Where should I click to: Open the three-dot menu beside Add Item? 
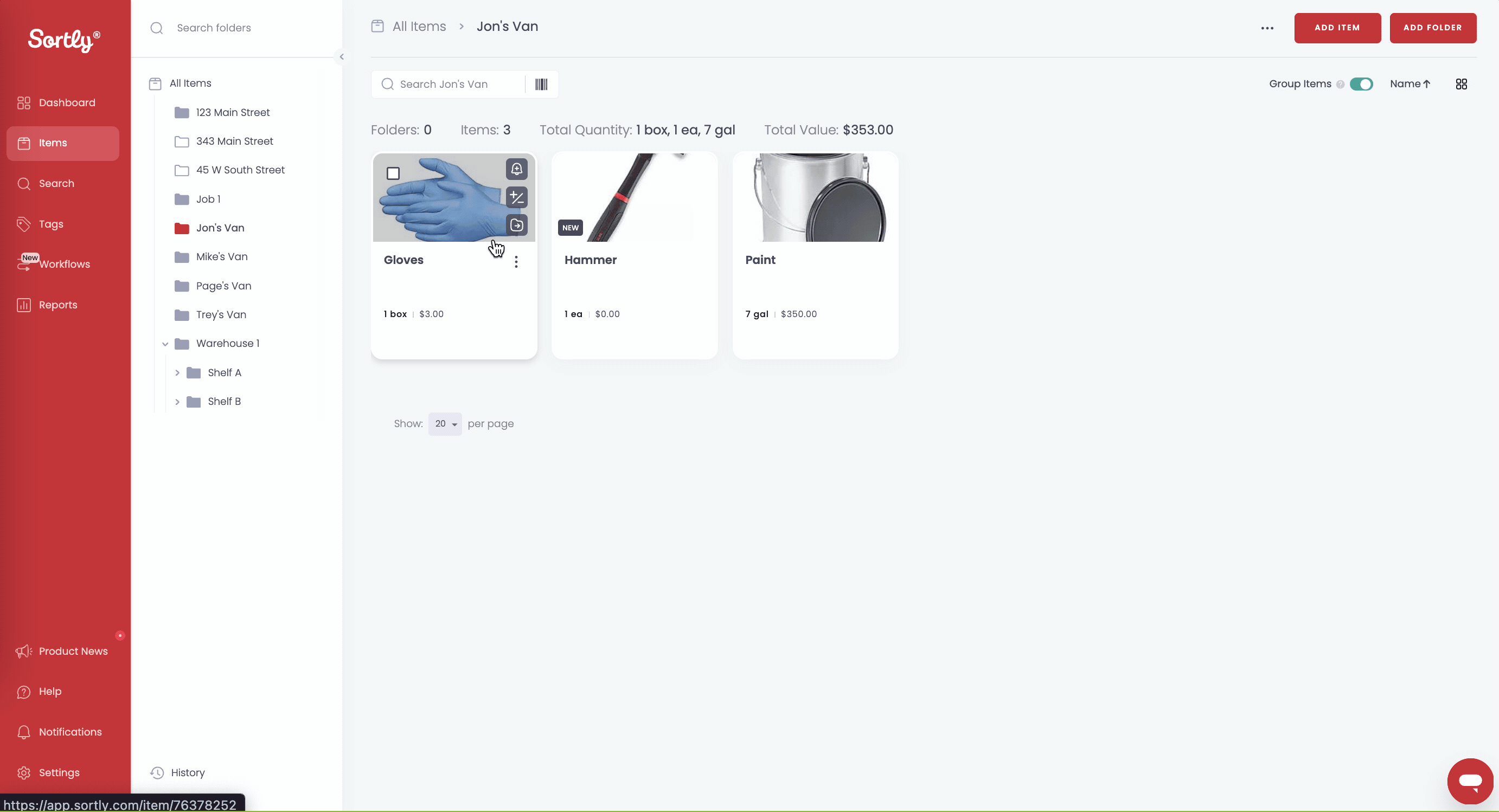1267,28
